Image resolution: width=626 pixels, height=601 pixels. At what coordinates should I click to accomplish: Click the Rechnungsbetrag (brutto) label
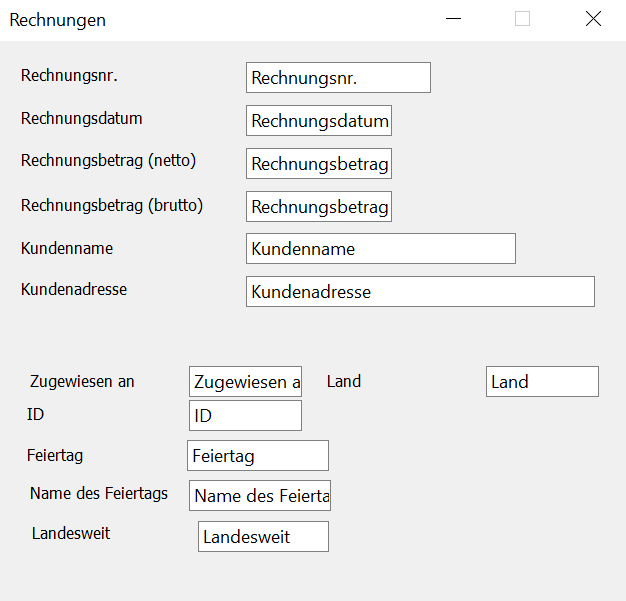coord(112,206)
